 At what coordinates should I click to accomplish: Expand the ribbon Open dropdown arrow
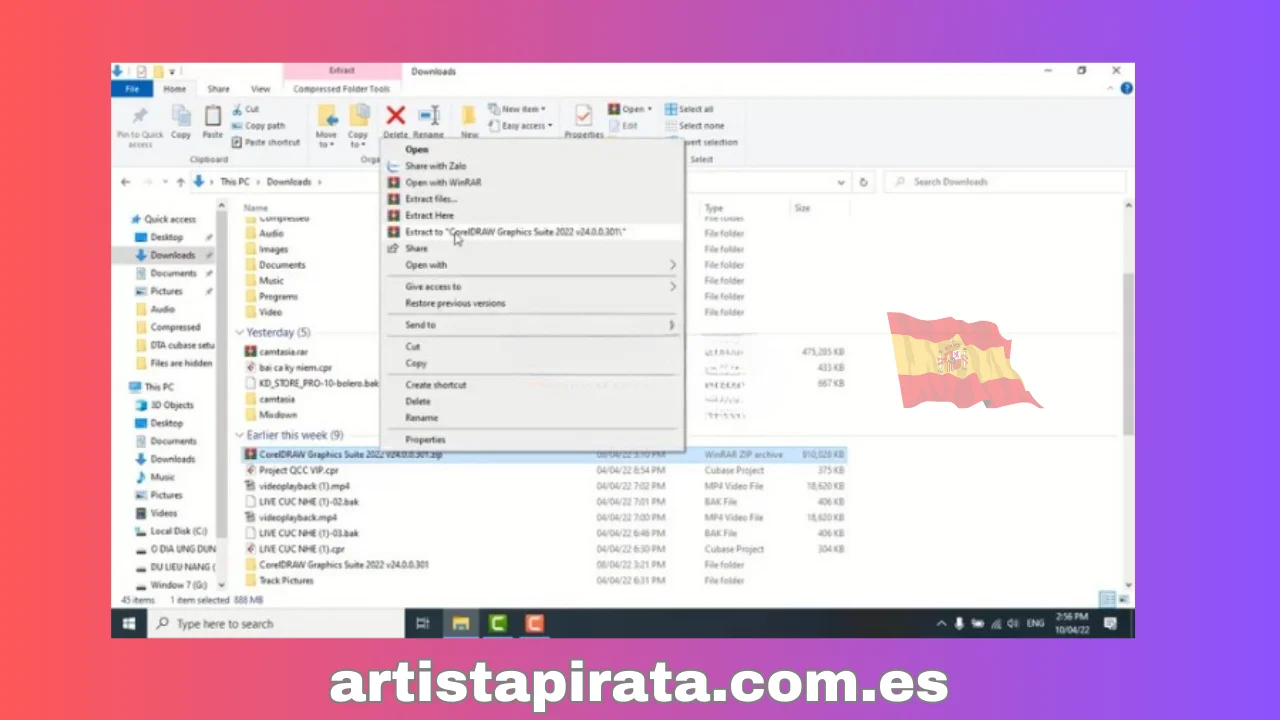point(650,109)
